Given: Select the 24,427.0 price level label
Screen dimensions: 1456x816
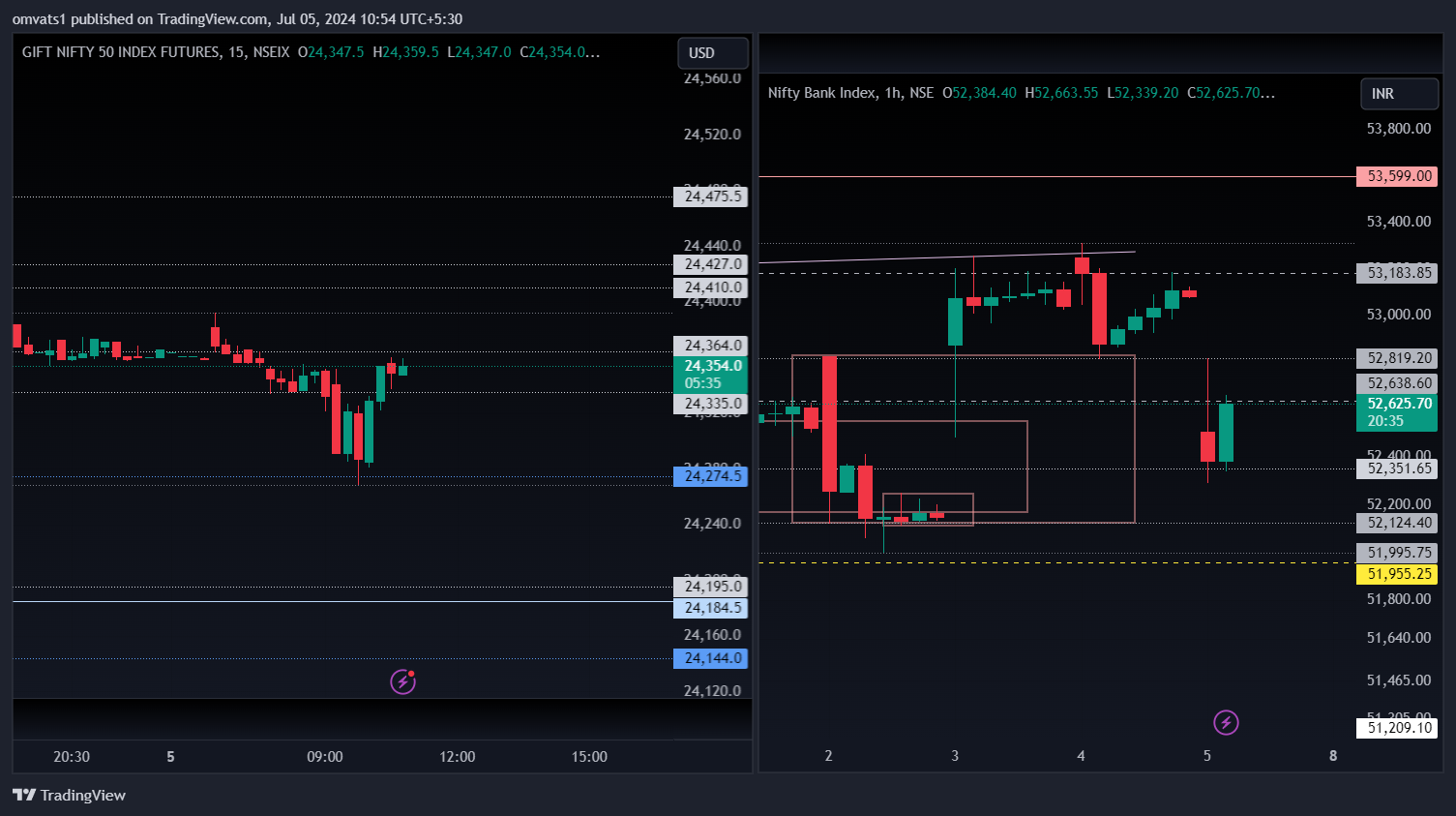Looking at the screenshot, I should pos(711,264).
